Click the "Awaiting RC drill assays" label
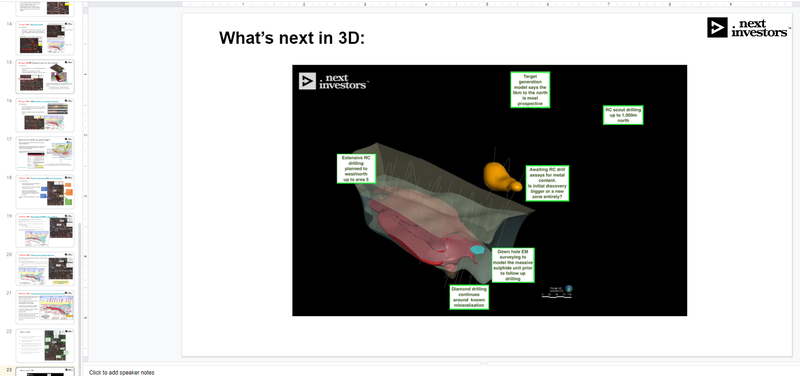 (x=547, y=183)
